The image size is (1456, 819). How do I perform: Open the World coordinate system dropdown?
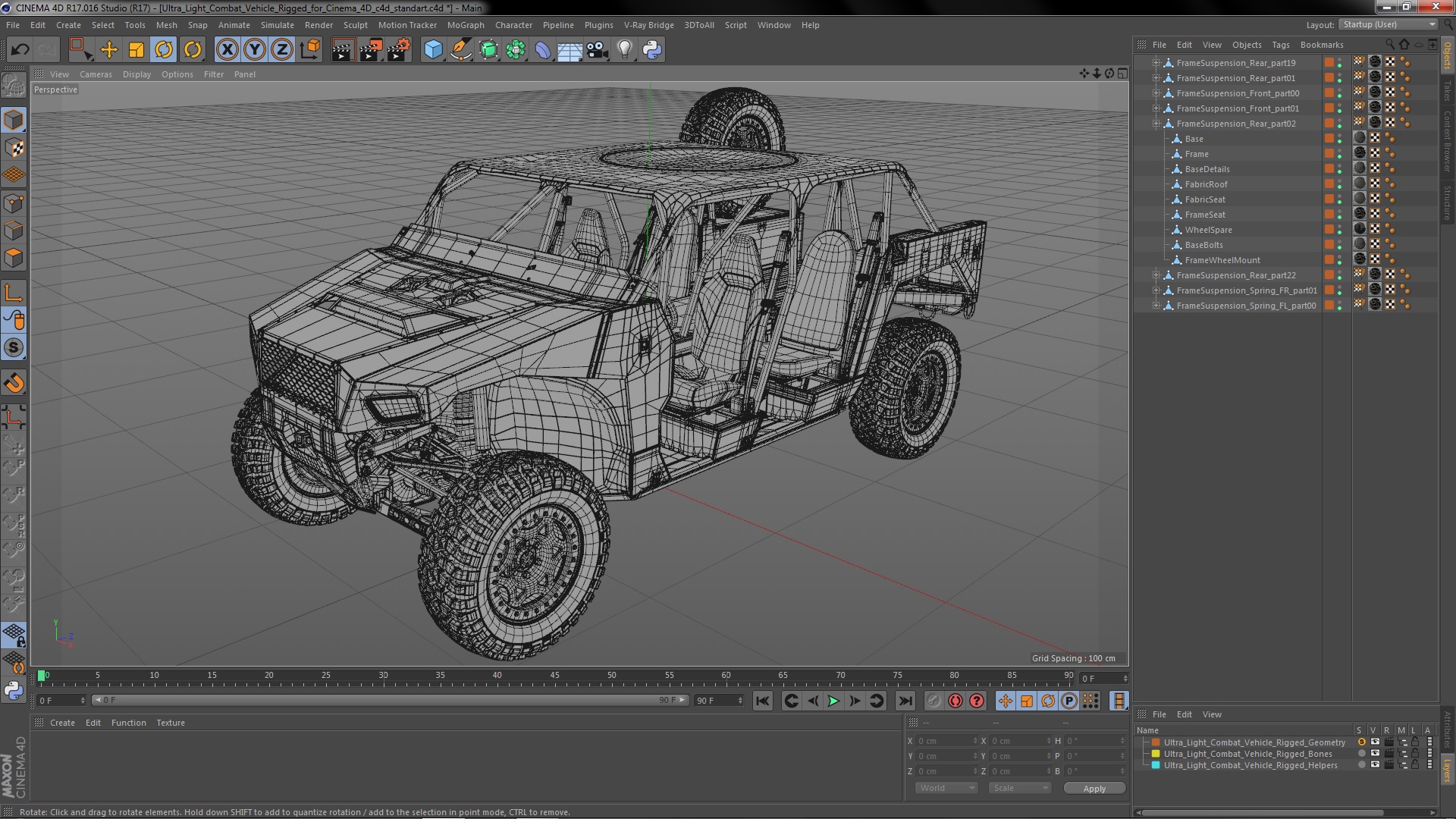[x=946, y=788]
